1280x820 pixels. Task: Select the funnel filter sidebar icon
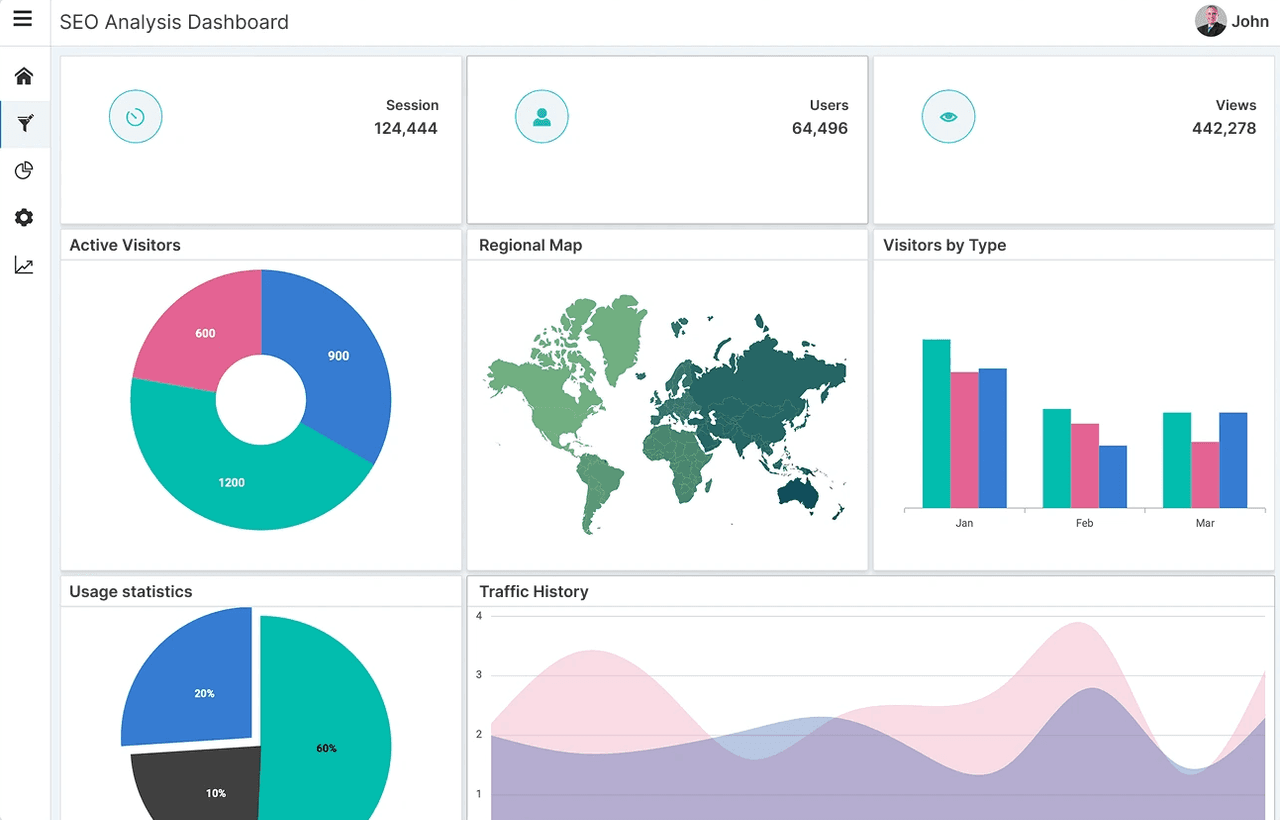(x=25, y=124)
